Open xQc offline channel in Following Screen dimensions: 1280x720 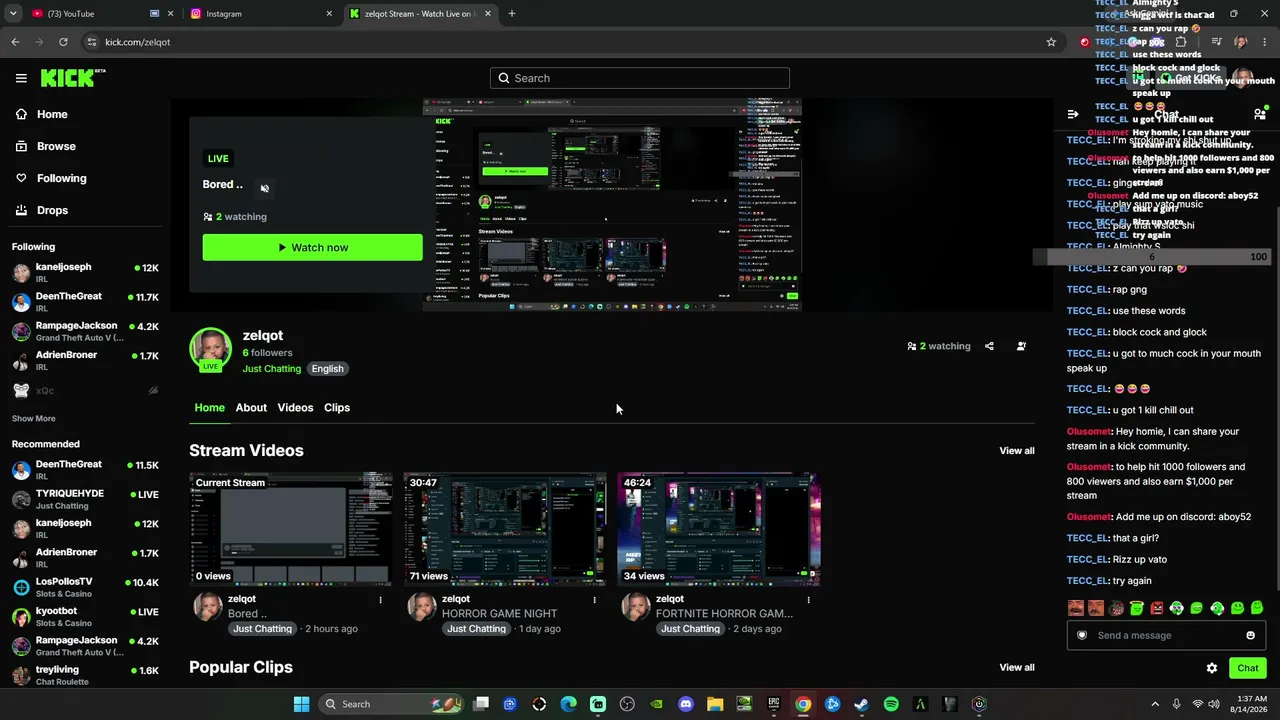[x=85, y=391]
